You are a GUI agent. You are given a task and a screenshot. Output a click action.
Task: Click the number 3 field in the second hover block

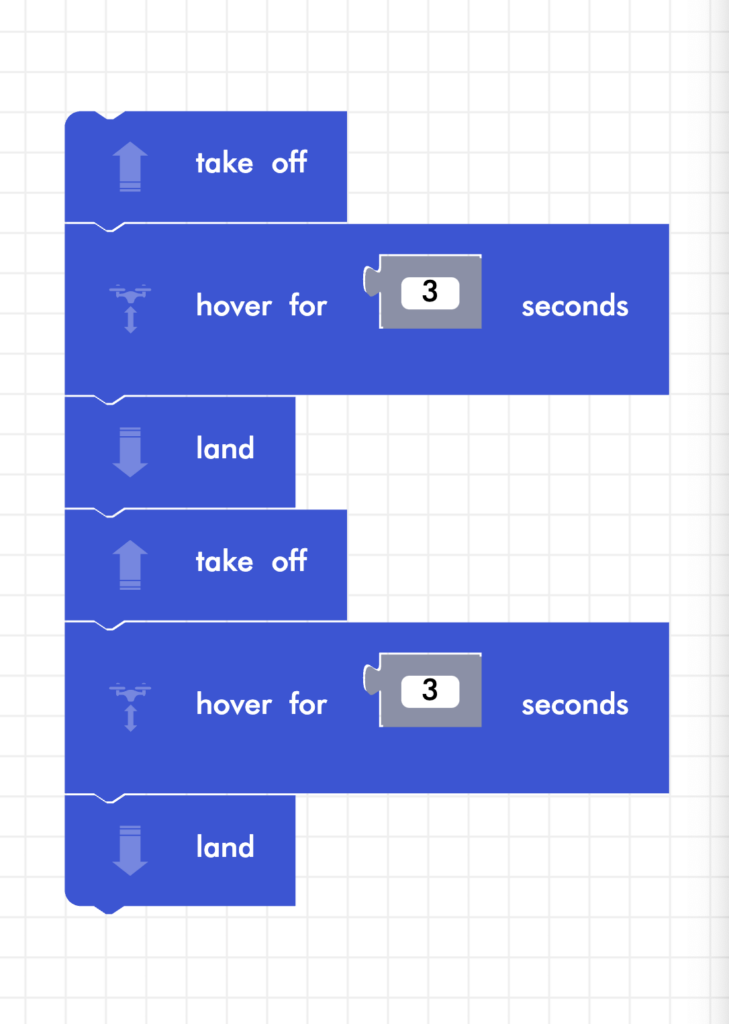pos(430,690)
